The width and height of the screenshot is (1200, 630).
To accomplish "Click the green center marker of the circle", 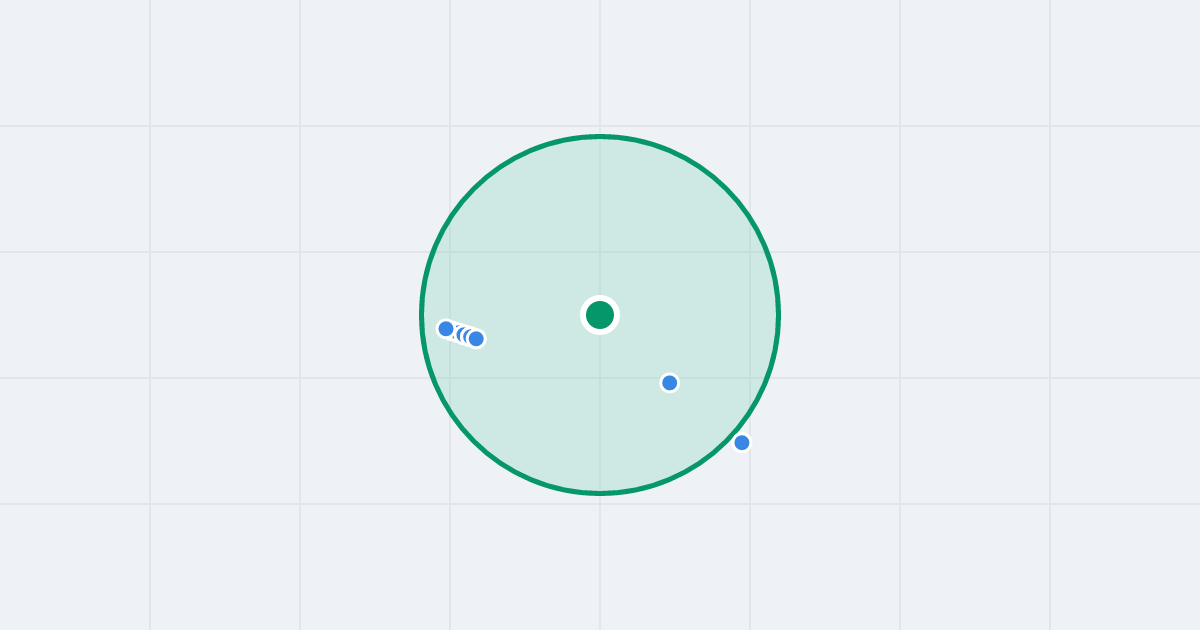I will (x=600, y=315).
